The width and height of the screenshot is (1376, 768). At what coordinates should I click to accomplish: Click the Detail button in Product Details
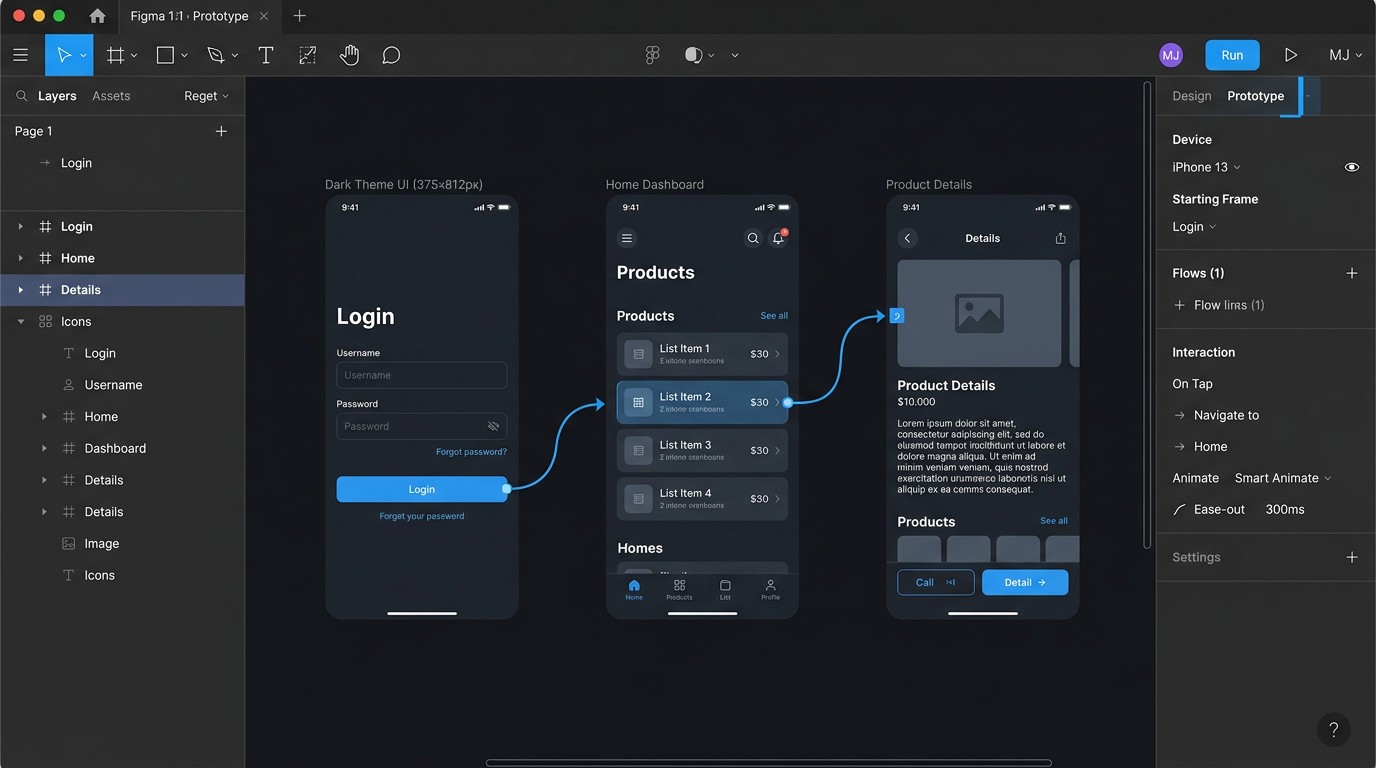tap(1025, 582)
